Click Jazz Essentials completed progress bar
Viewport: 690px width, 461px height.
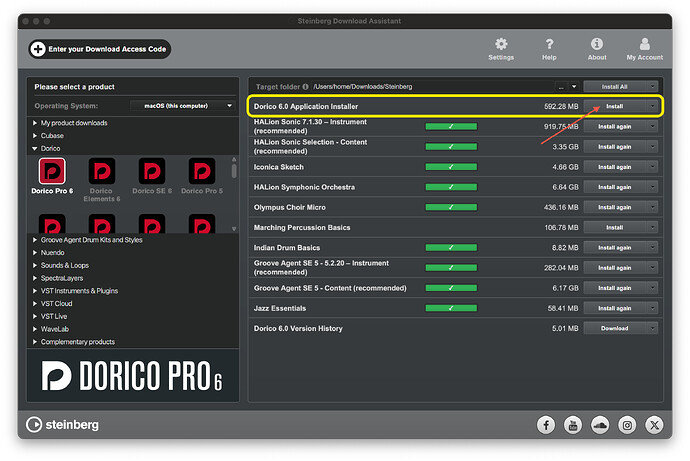click(x=451, y=308)
